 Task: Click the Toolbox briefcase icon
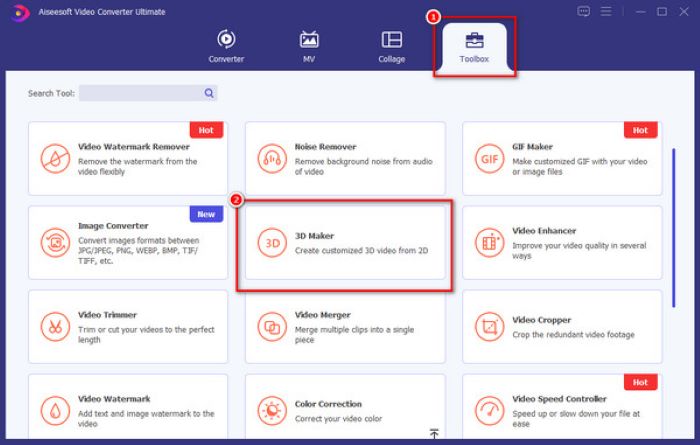coord(474,40)
